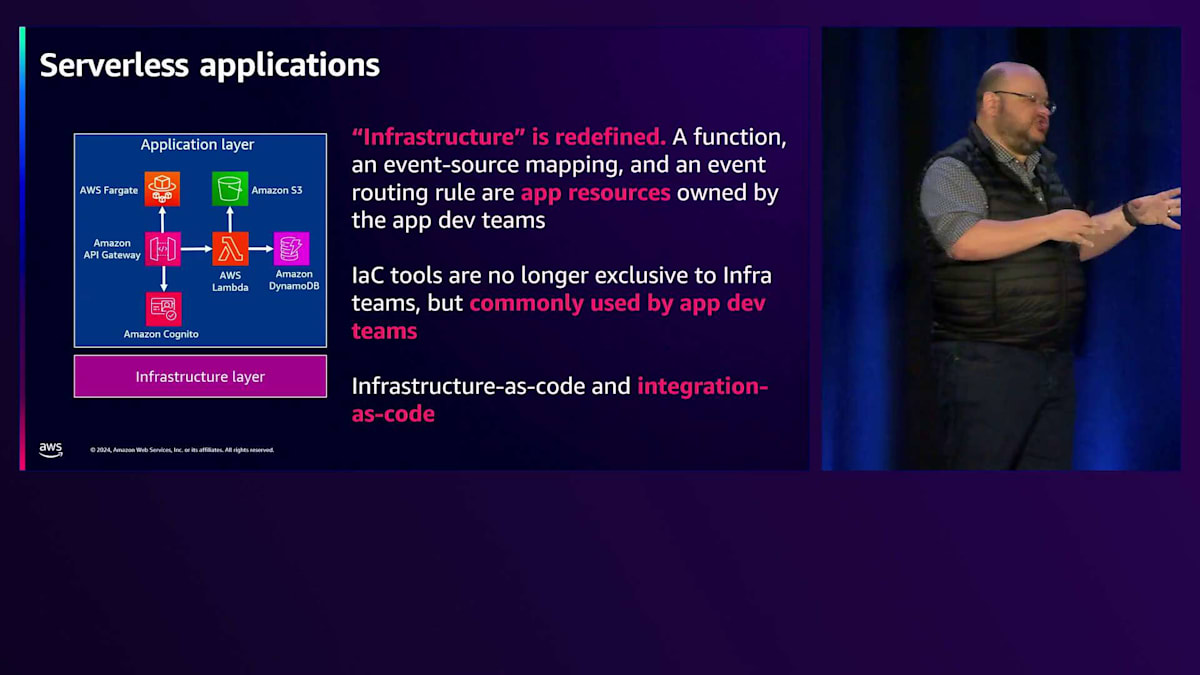This screenshot has height=675, width=1200.
Task: Click the "Amazon S3" label
Action: pos(277,190)
